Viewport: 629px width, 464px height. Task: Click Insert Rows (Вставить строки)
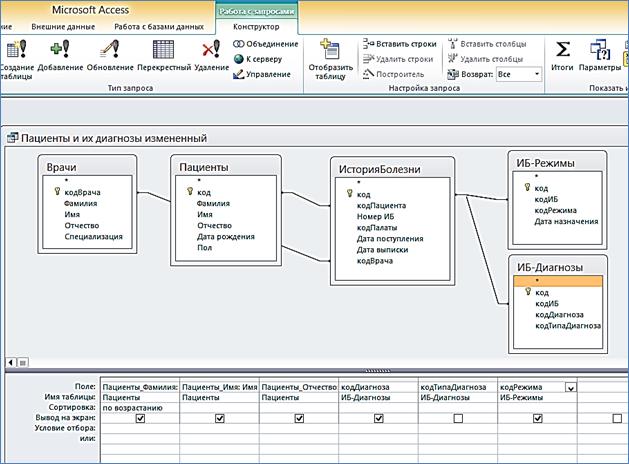point(400,44)
